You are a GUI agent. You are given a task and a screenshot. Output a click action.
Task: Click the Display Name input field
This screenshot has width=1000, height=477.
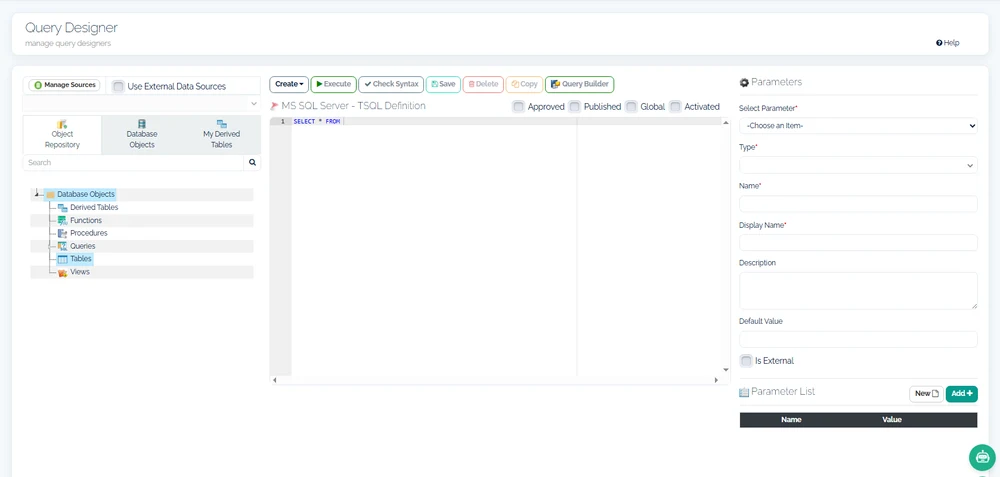pos(858,243)
